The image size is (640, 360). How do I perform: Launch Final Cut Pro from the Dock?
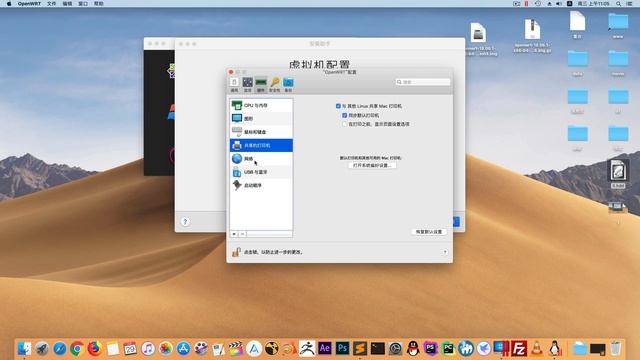[236, 349]
